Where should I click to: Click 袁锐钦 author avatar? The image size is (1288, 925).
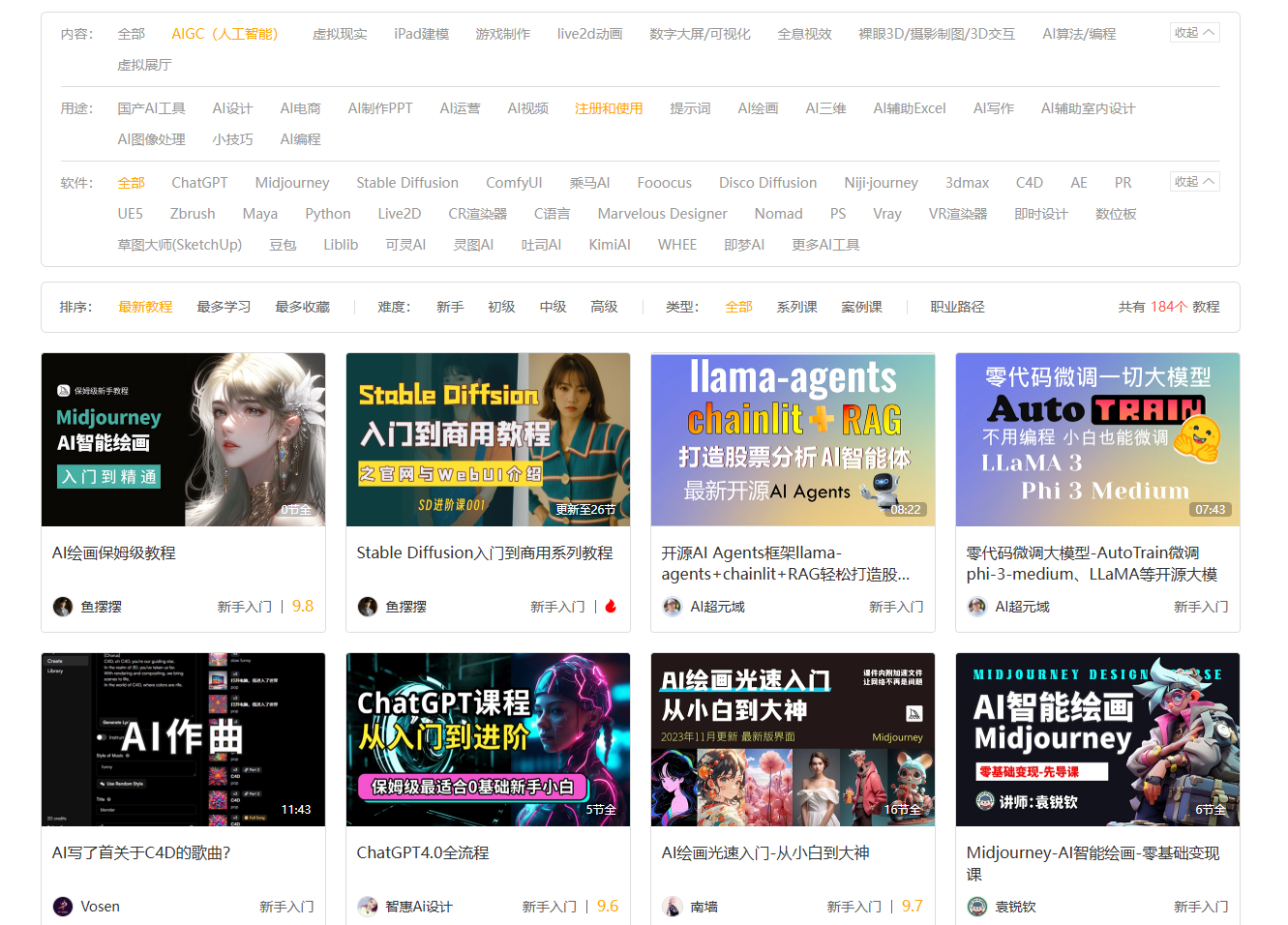(977, 907)
